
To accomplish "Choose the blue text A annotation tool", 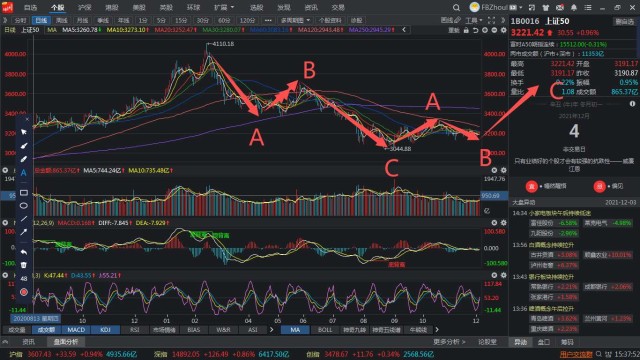I will tap(24, 173).
